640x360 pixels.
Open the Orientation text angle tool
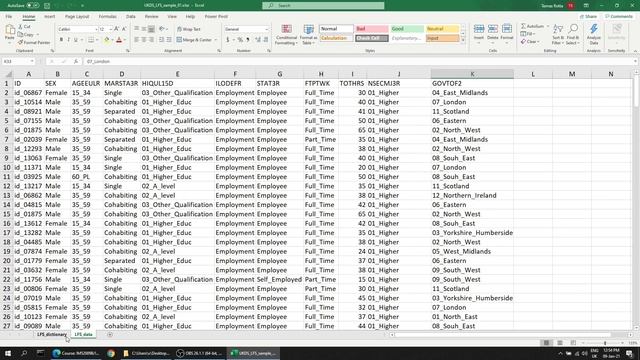162,29
